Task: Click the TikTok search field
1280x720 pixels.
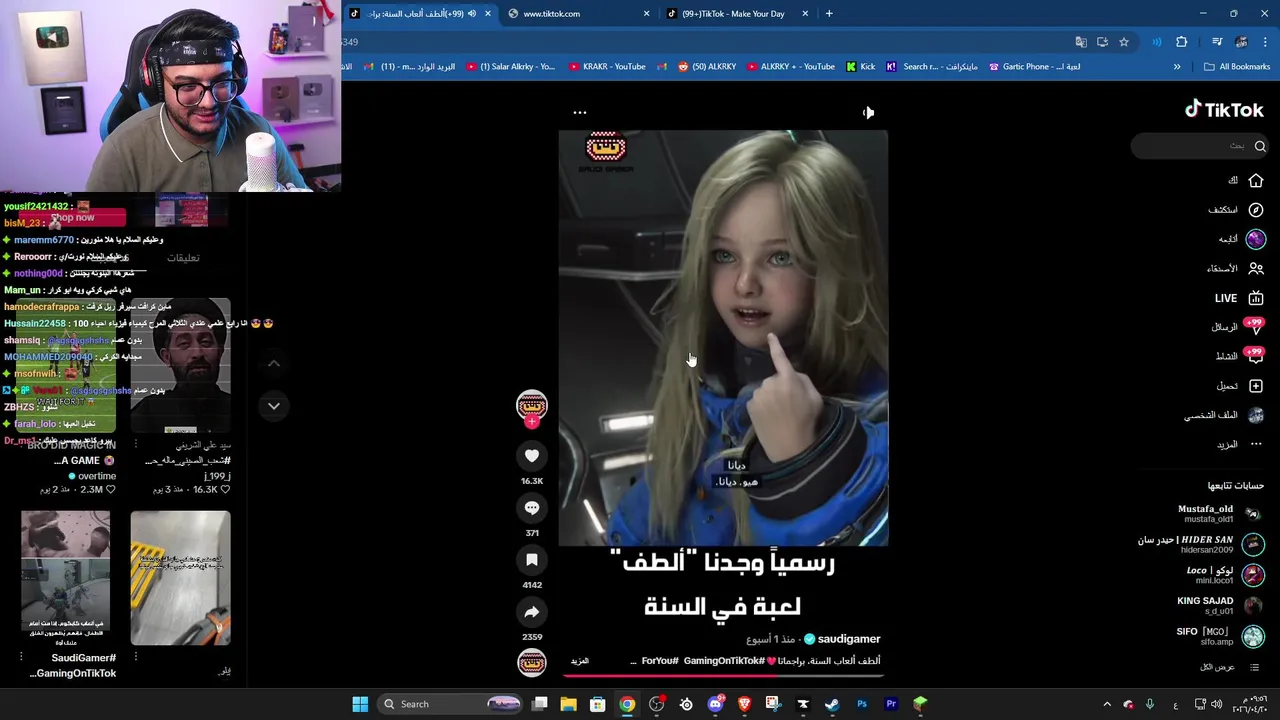Action: coord(1200,146)
